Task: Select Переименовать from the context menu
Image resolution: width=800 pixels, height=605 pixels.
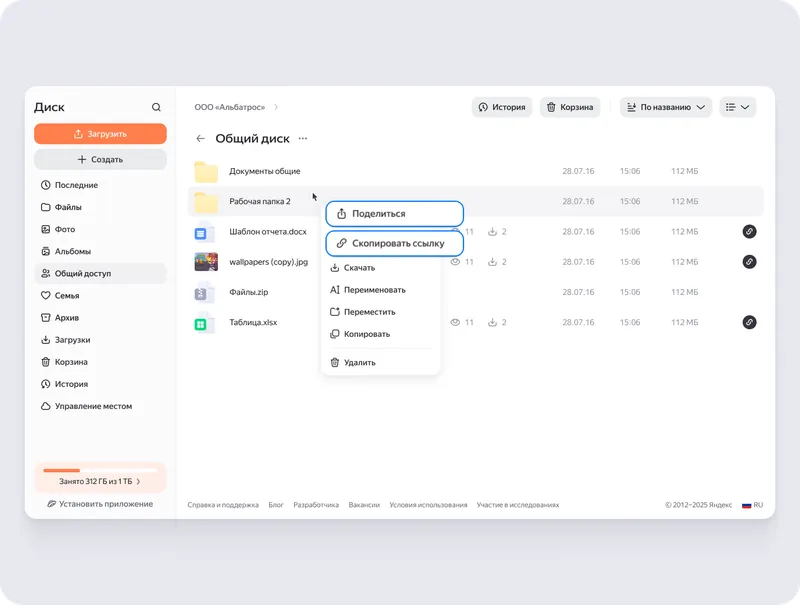Action: pos(381,290)
